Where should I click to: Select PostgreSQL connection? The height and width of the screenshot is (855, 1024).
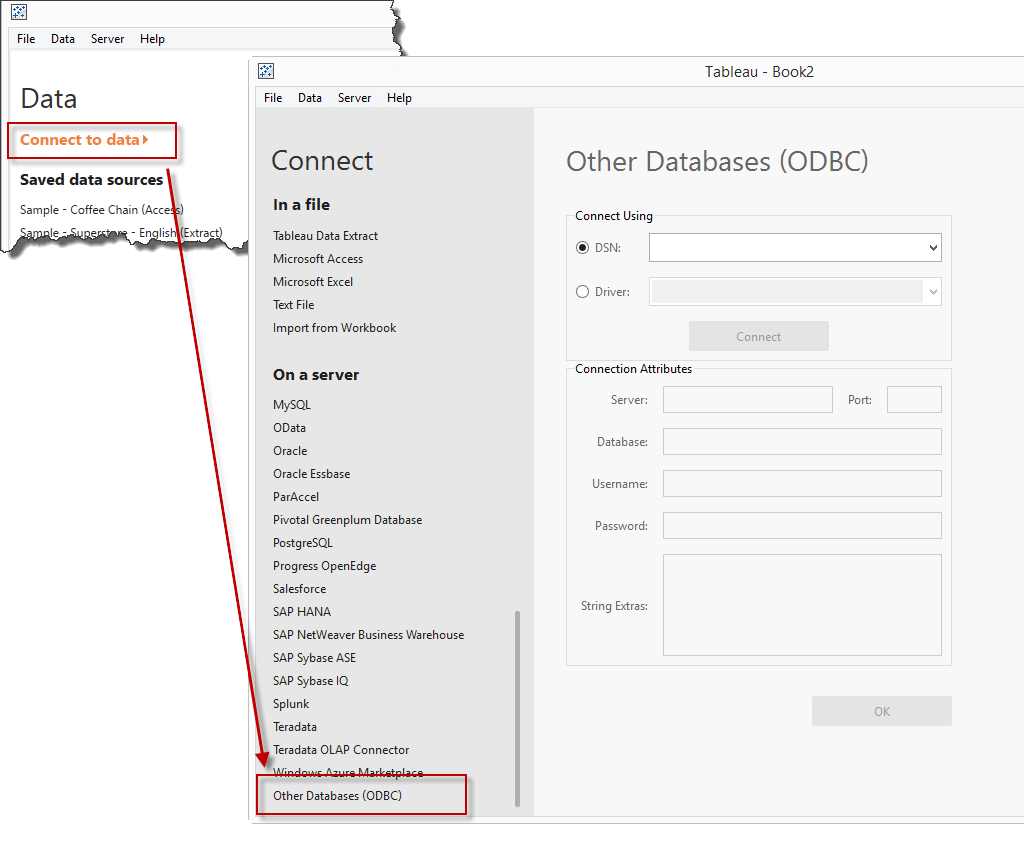click(x=303, y=543)
